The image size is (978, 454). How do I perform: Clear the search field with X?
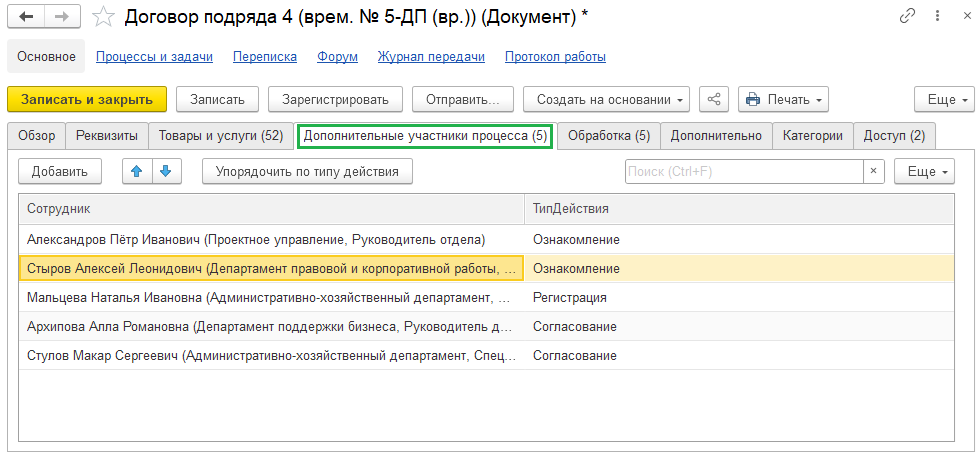(x=874, y=171)
